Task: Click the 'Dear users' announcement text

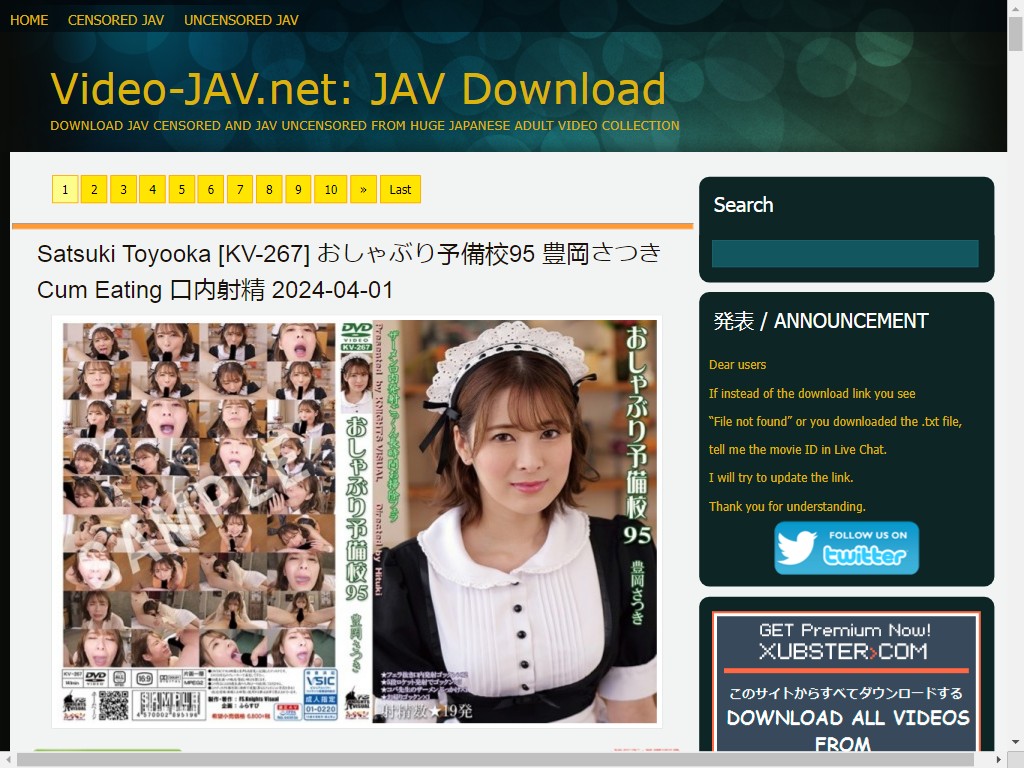Action: tap(737, 365)
